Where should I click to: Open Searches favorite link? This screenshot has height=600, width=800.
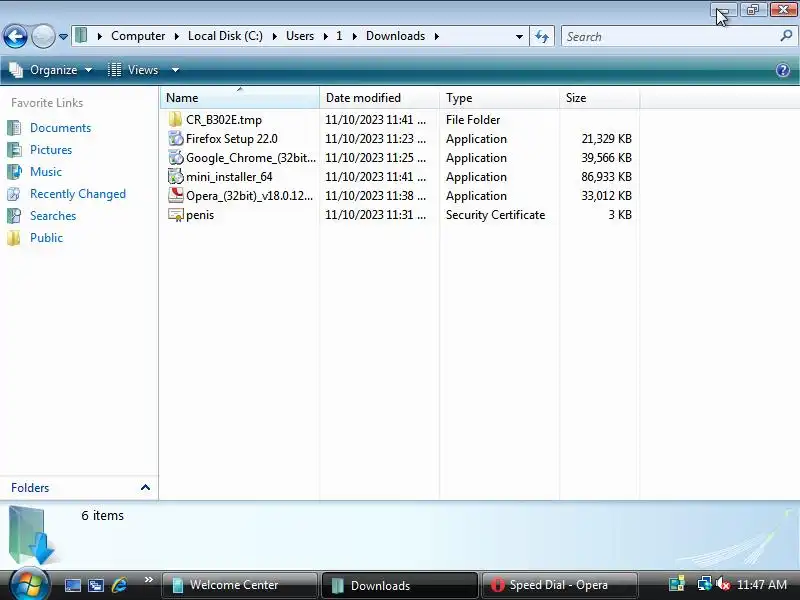pos(53,216)
